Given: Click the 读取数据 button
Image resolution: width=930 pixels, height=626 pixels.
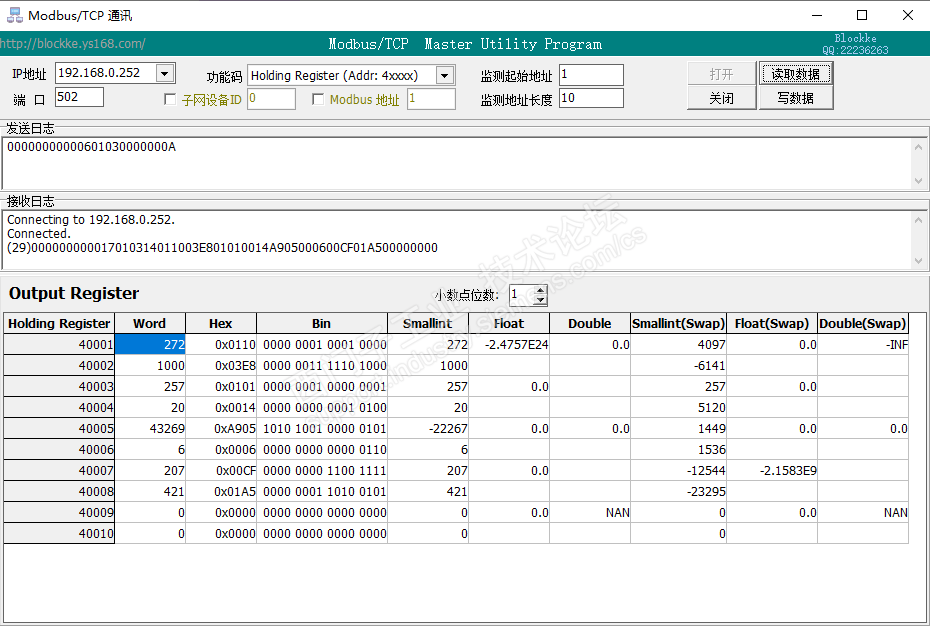Looking at the screenshot, I should coord(795,74).
